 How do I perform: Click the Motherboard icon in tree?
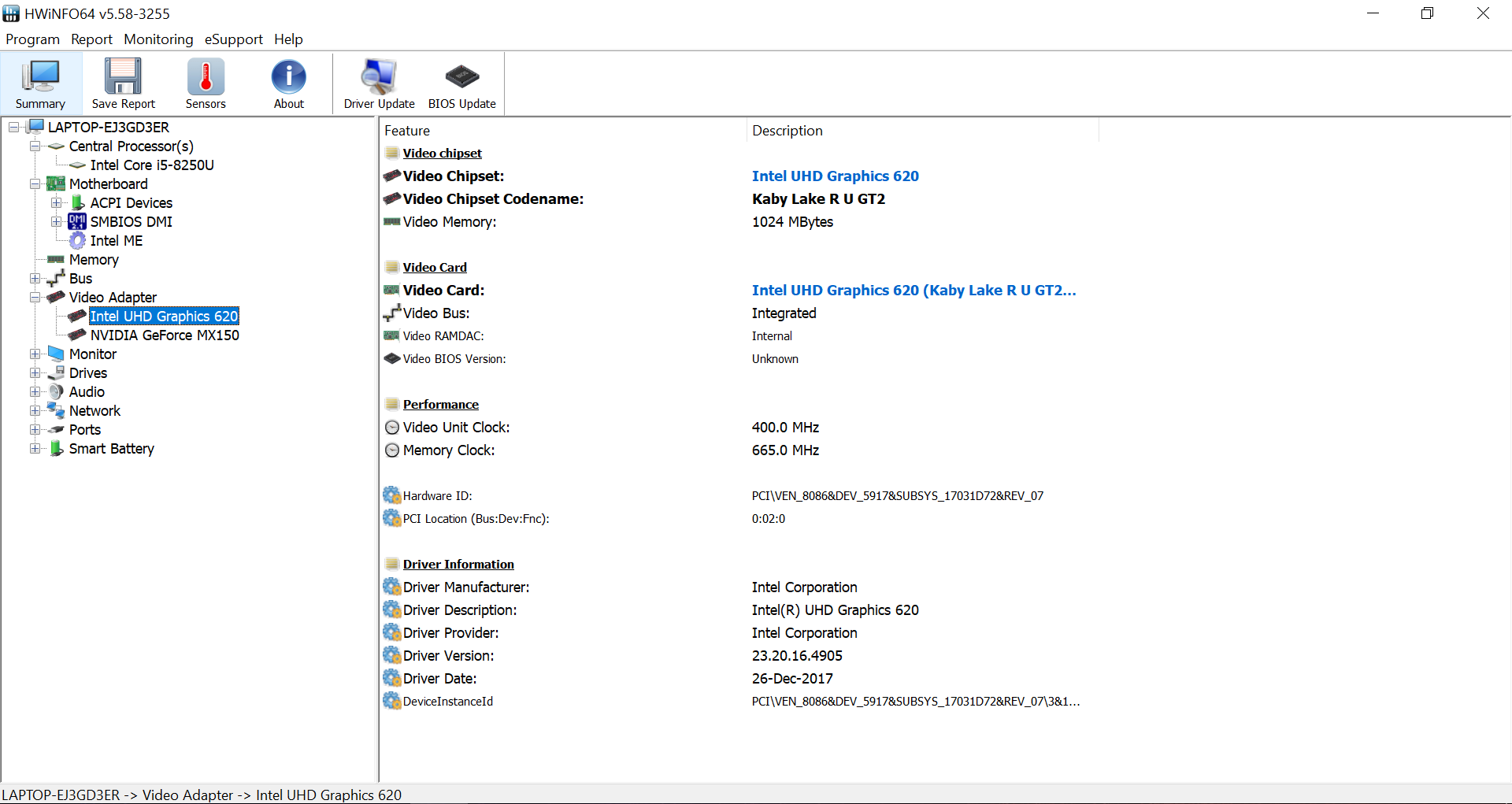pyautogui.click(x=56, y=184)
